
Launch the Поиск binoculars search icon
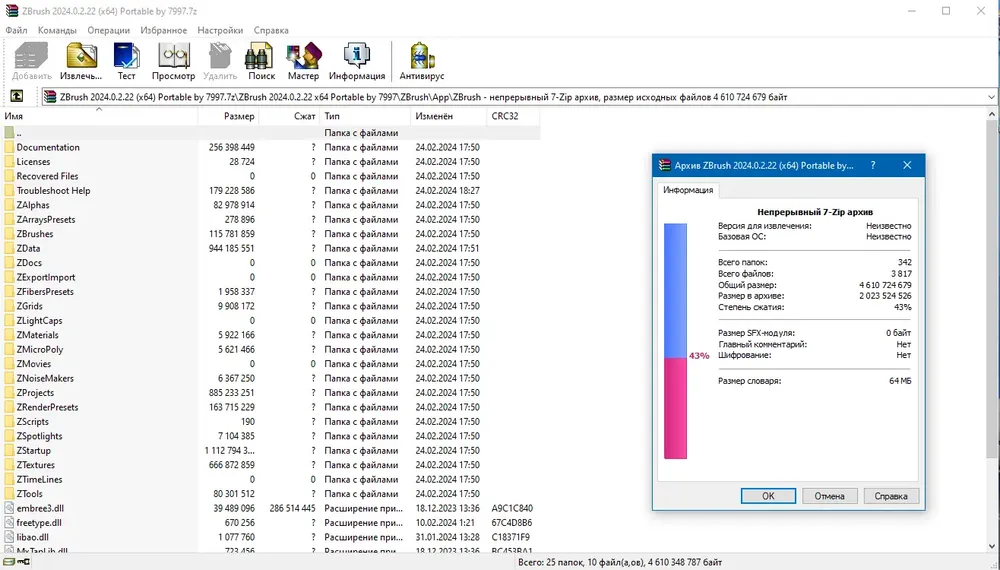pos(261,61)
